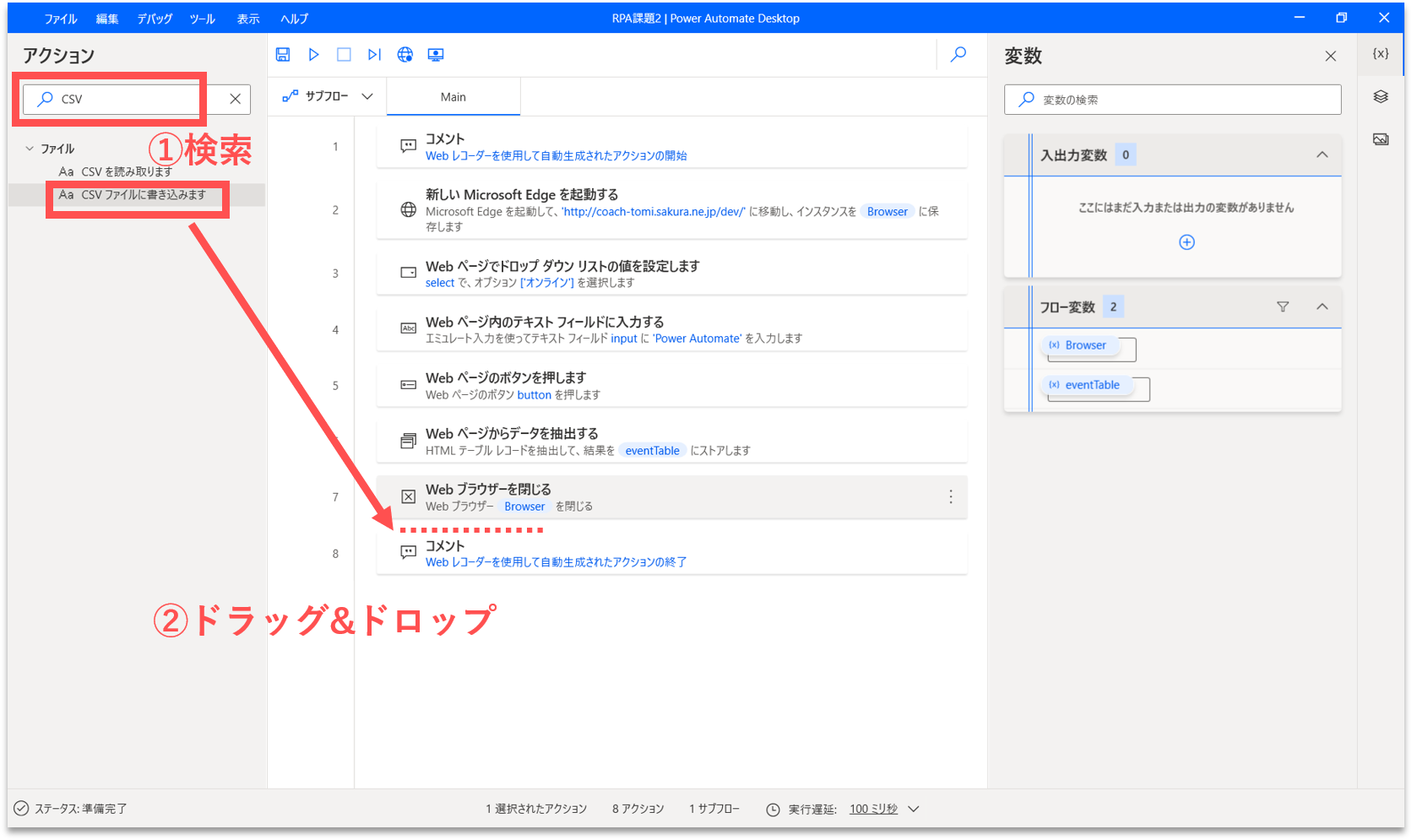Select the Main tab
Image resolution: width=1412 pixels, height=840 pixels.
point(453,97)
